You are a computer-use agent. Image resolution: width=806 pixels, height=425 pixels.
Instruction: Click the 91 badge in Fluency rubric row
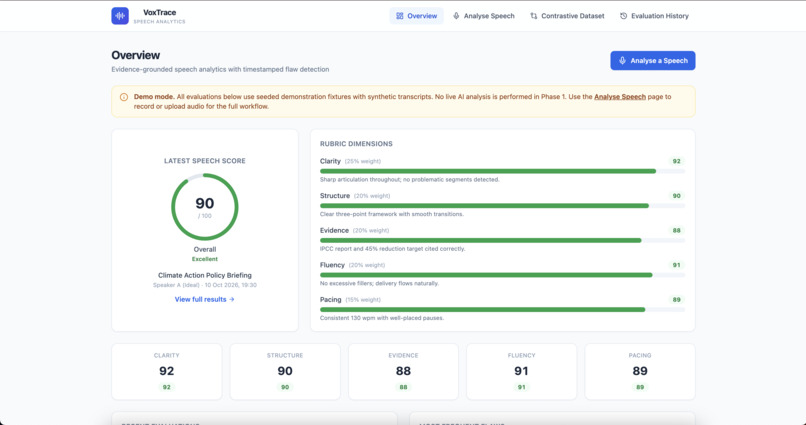click(676, 265)
